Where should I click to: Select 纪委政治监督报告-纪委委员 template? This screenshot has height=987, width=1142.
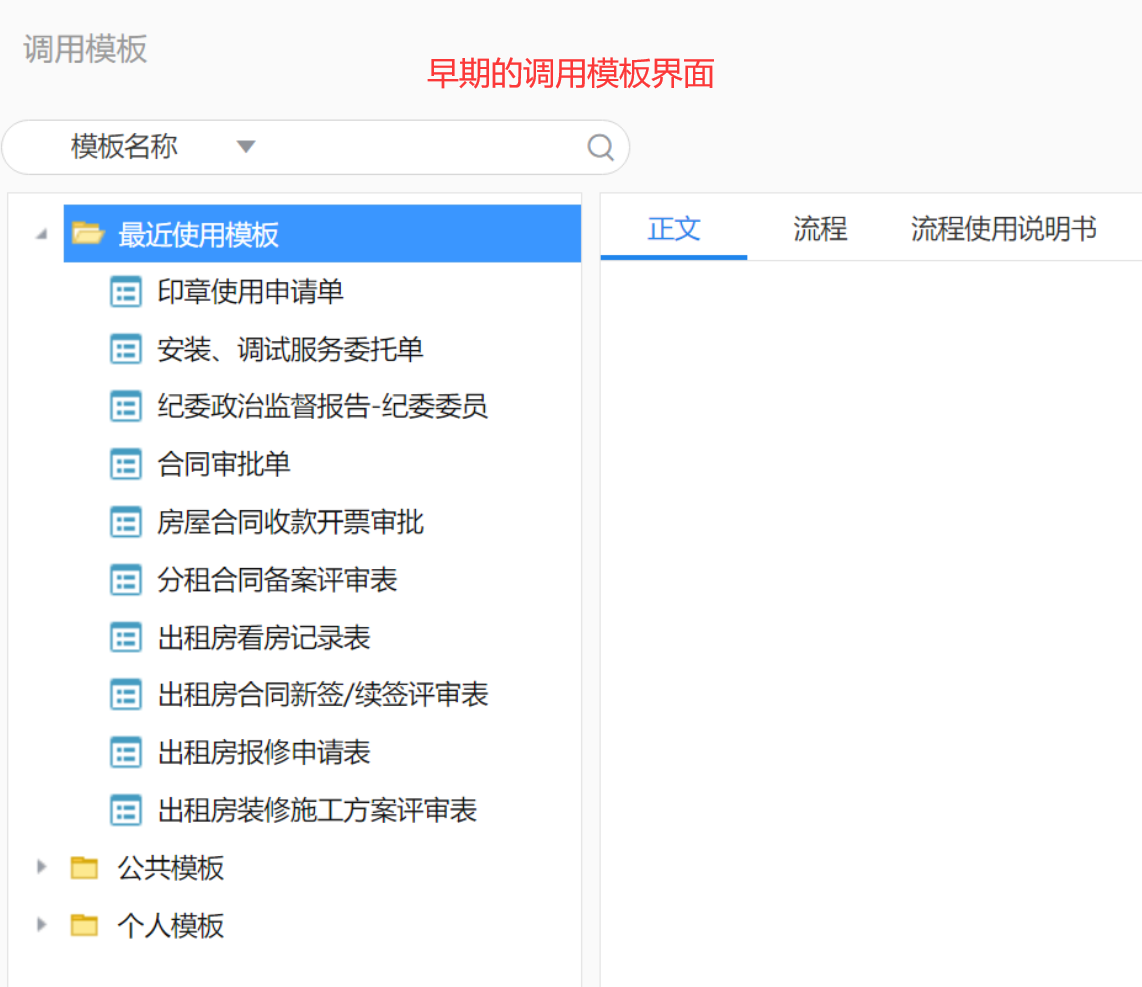tap(322, 406)
